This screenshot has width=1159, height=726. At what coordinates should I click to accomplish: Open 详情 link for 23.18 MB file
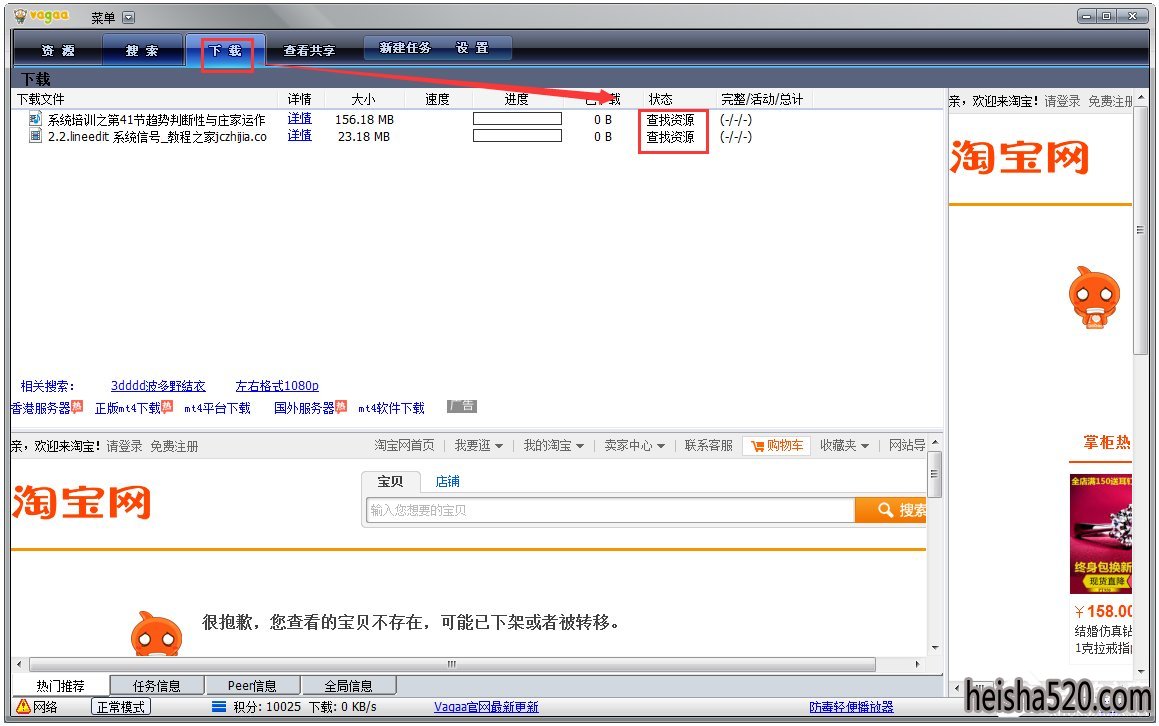tap(299, 136)
